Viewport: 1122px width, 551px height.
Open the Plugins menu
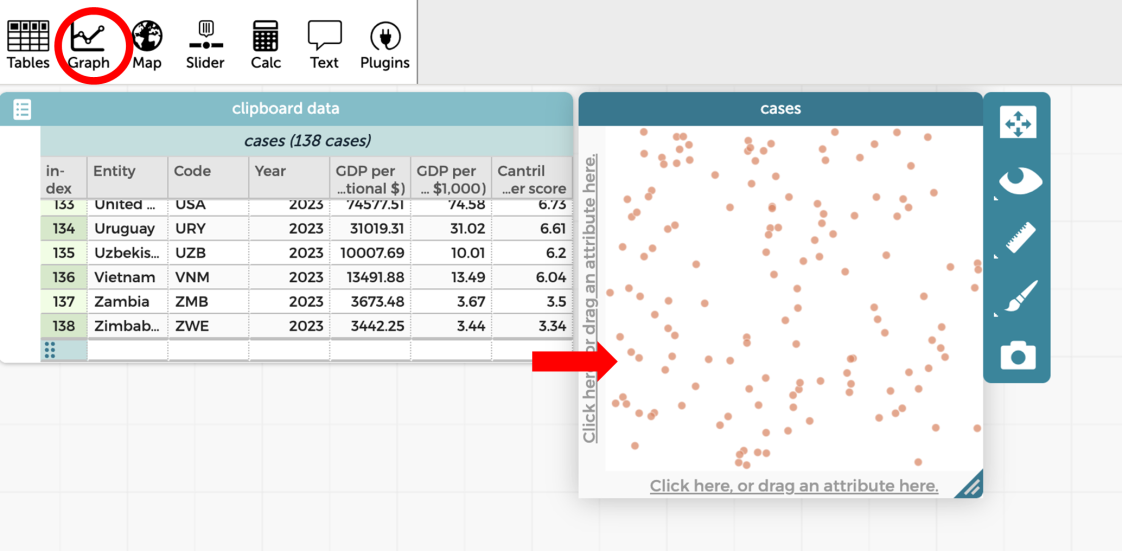coord(385,45)
